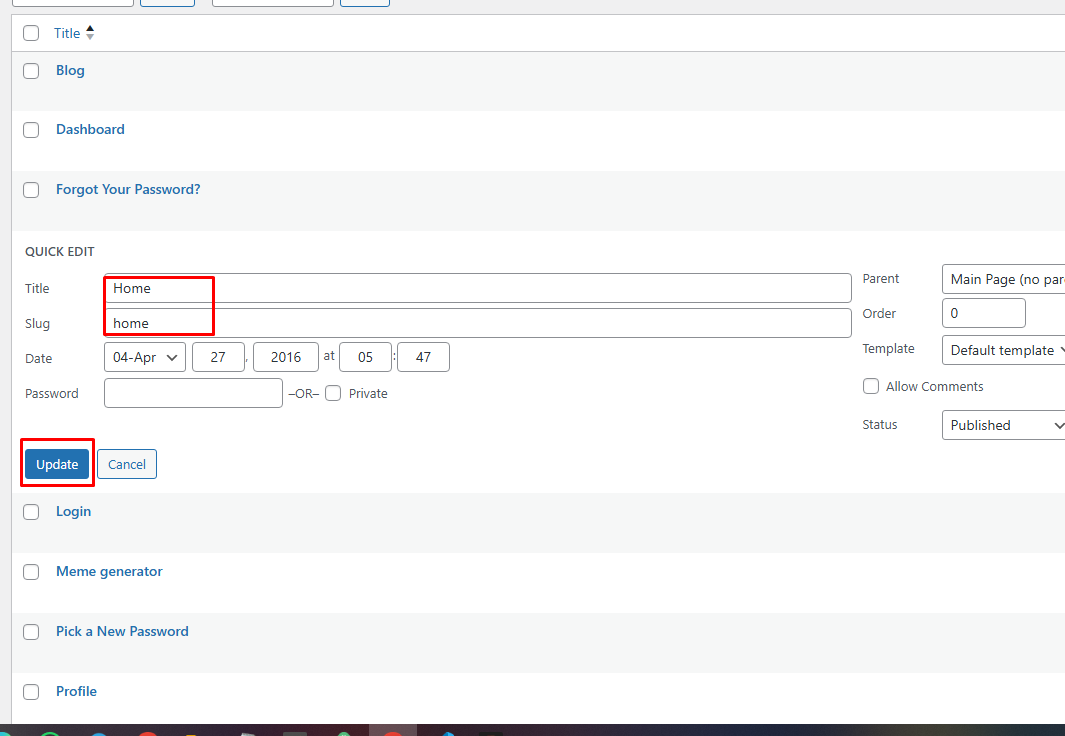The image size is (1065, 736).
Task: Open the Profile page link
Action: [76, 691]
